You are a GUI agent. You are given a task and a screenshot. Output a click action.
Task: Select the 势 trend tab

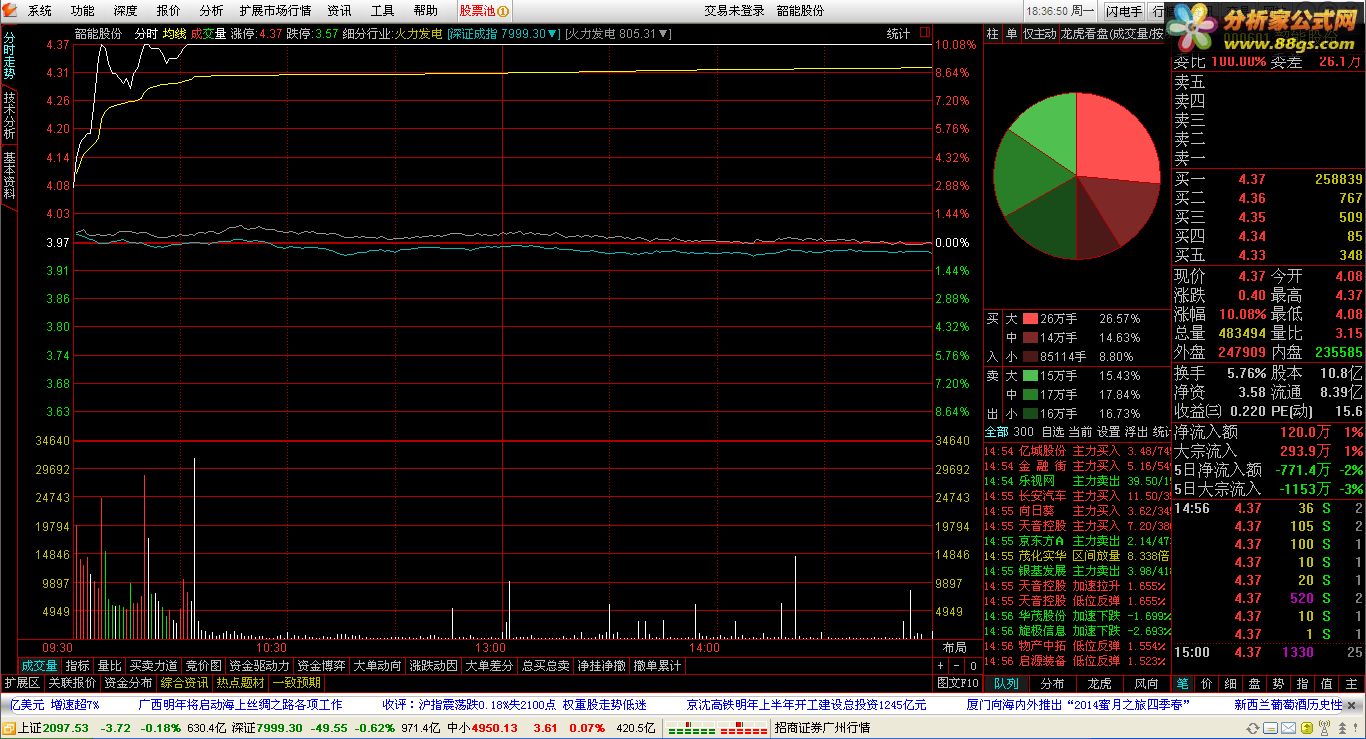coord(1278,684)
